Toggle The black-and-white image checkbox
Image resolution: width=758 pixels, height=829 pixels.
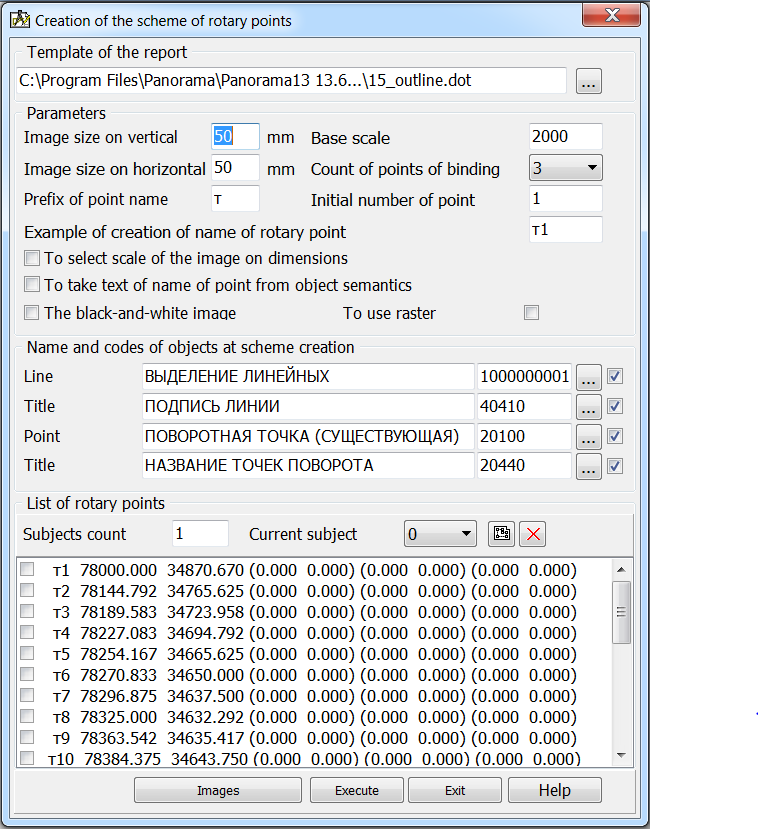[x=32, y=313]
